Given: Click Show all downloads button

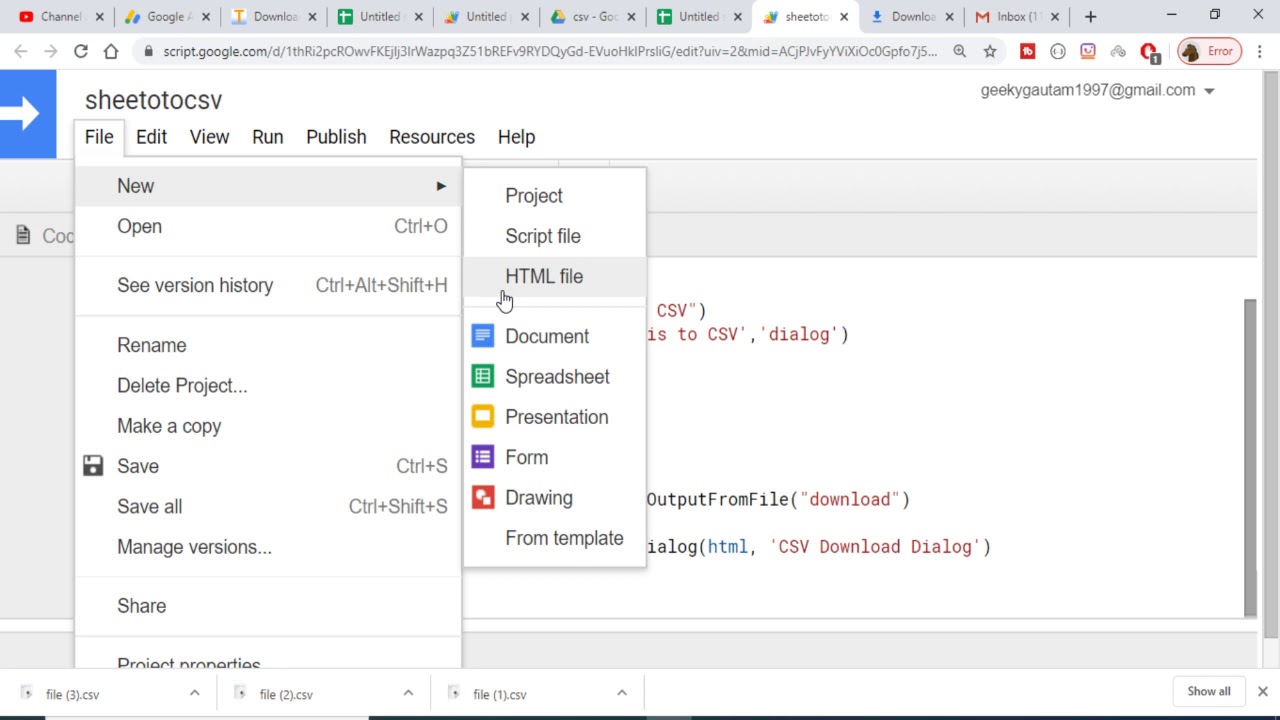Looking at the screenshot, I should tap(1208, 691).
